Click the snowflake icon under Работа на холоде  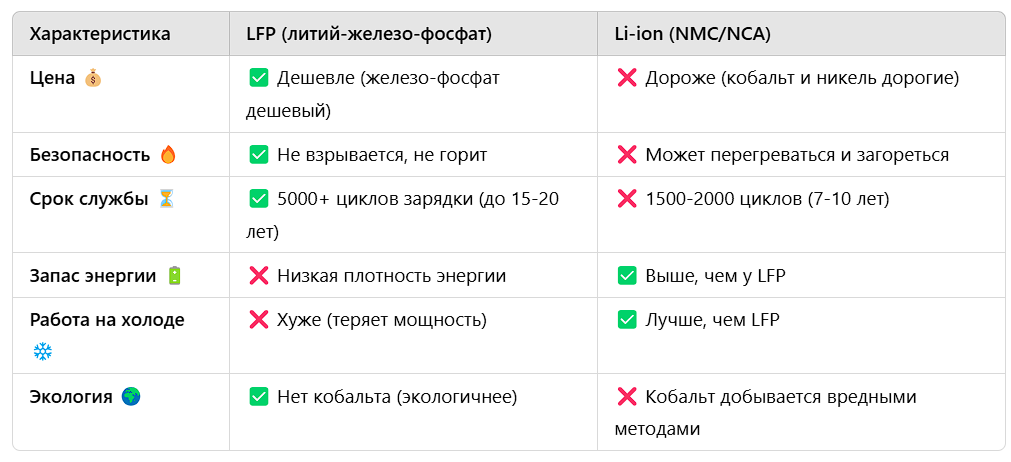pos(42,351)
